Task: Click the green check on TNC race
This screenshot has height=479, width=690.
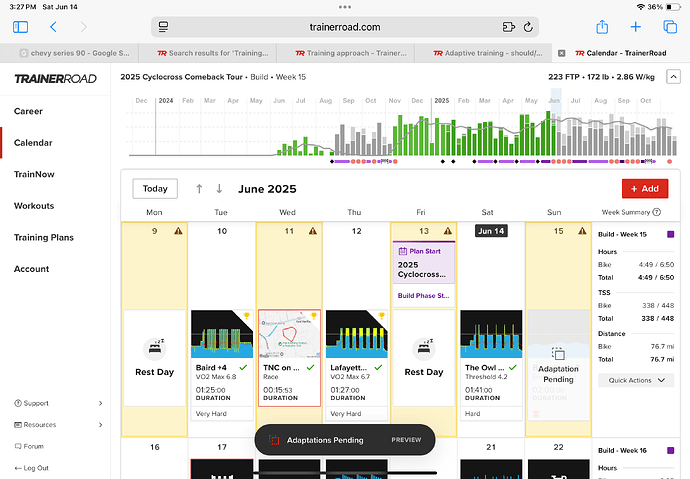Action: (x=311, y=367)
